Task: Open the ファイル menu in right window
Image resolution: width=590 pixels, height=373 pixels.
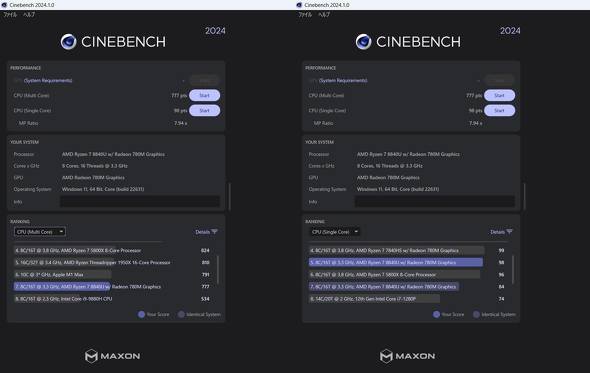Action: (x=305, y=15)
